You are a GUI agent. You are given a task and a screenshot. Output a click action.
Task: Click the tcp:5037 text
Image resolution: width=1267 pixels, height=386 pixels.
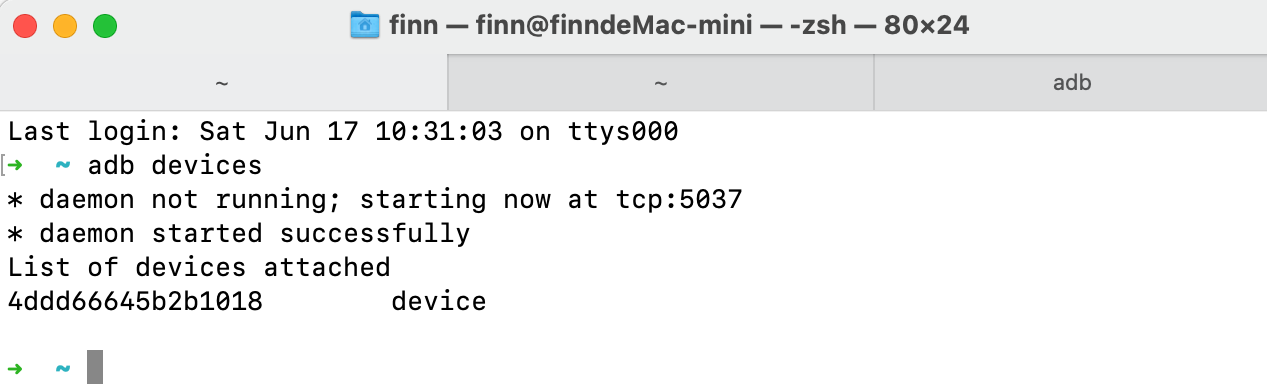[679, 199]
